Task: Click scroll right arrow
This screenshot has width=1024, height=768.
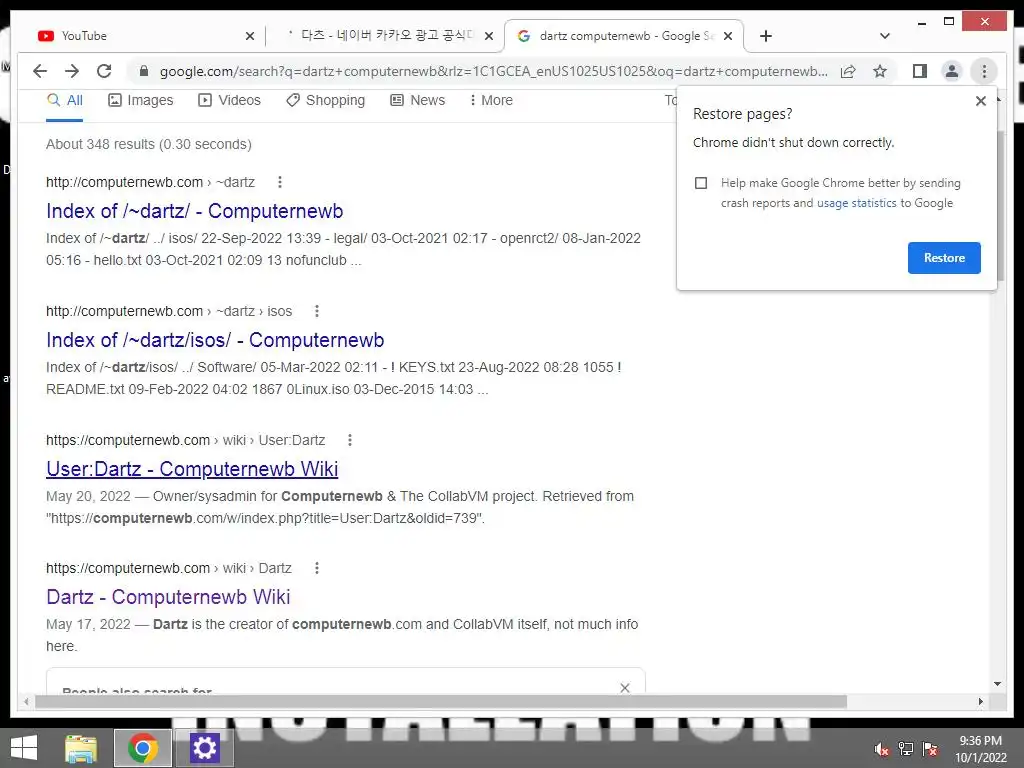Action: tap(981, 701)
